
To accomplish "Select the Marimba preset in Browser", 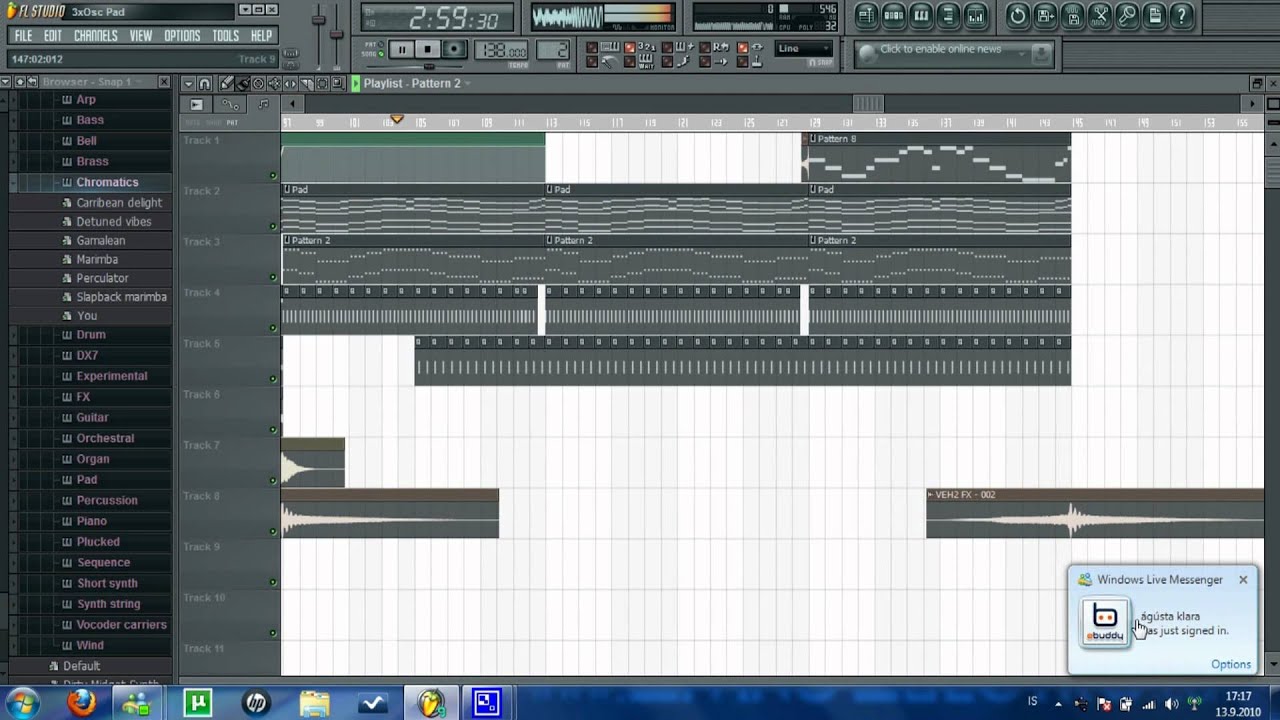I will point(97,259).
